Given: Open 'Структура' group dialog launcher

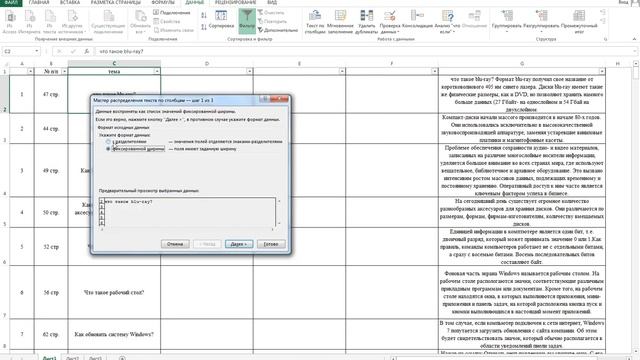Looking at the screenshot, I should 605,39.
